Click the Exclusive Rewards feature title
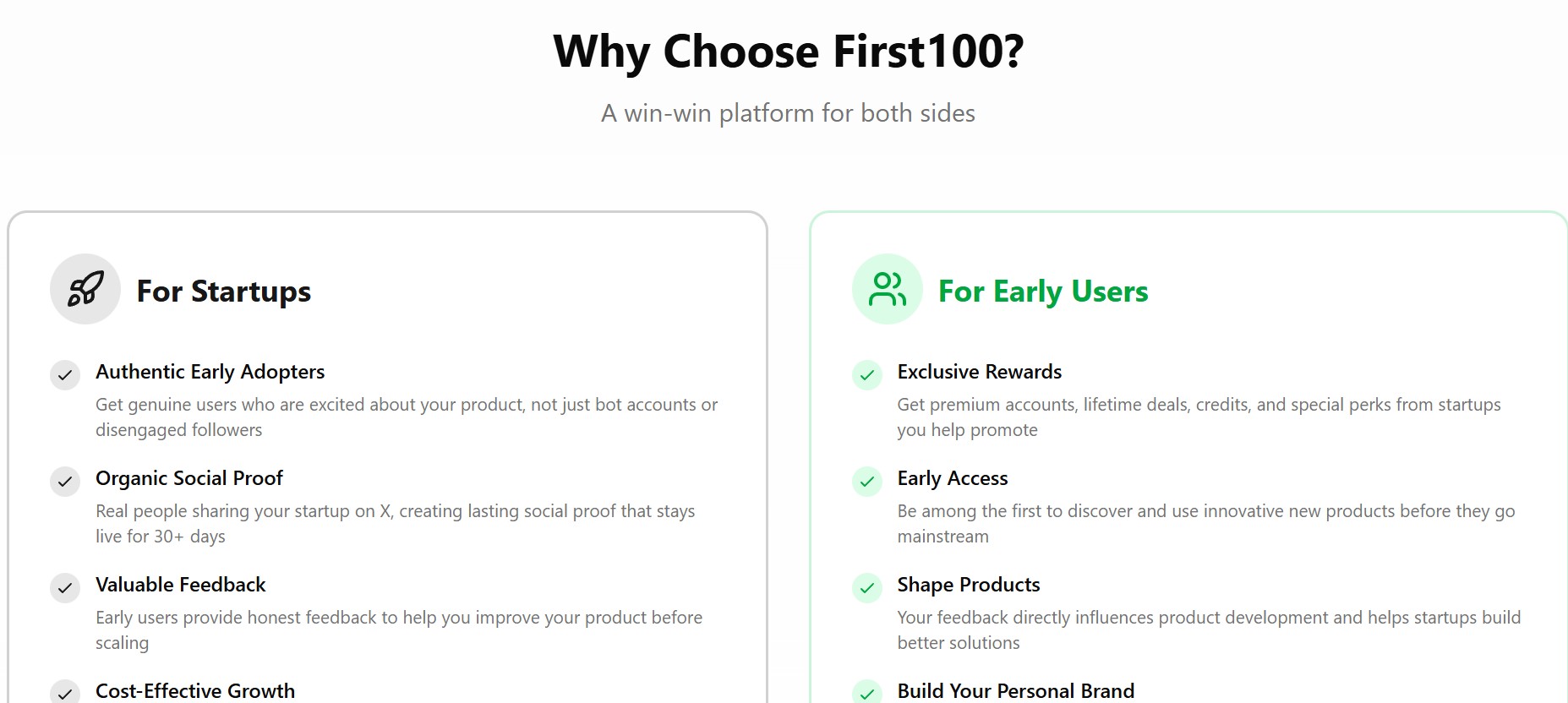1568x703 pixels. click(980, 372)
